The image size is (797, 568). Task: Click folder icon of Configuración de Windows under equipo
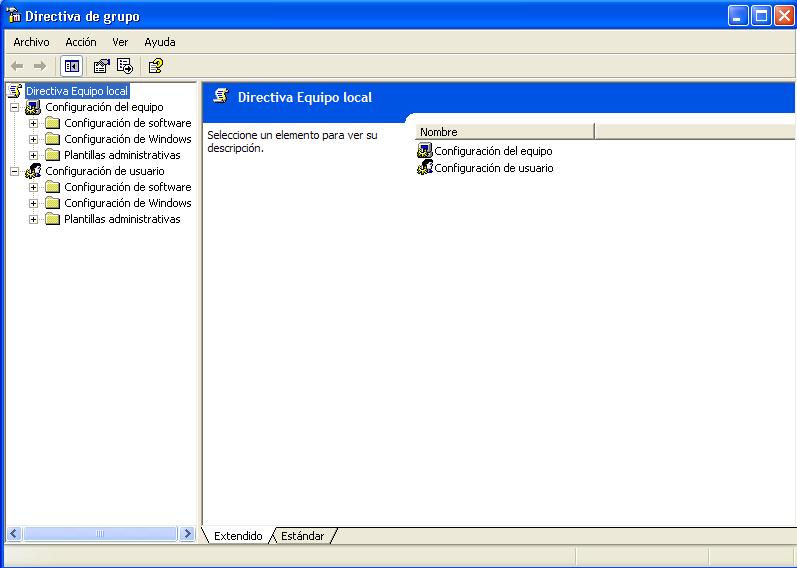pyautogui.click(x=52, y=139)
